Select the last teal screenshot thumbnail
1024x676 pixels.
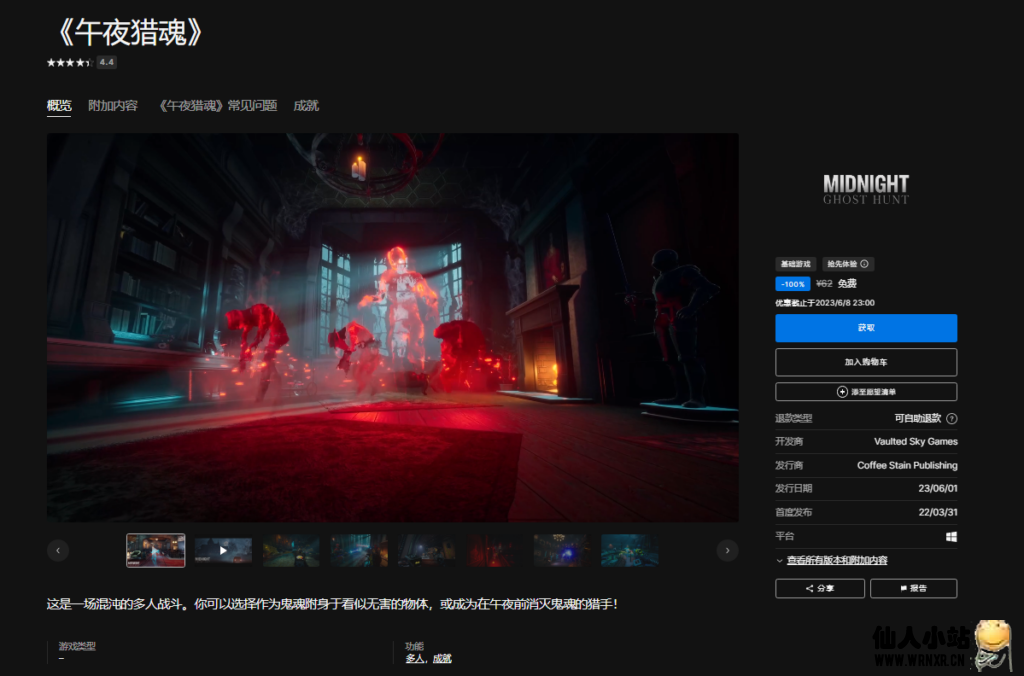[630, 551]
